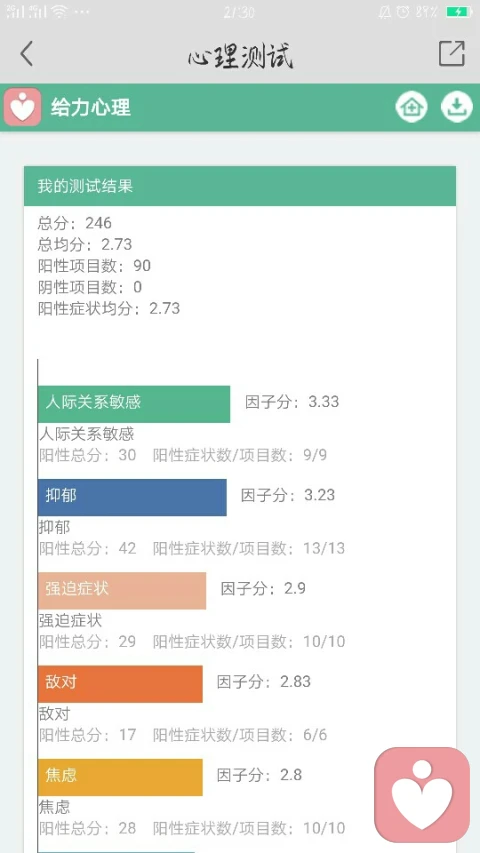480x853 pixels.
Task: Tap the Wi-Fi signal status icon
Action: (x=60, y=12)
